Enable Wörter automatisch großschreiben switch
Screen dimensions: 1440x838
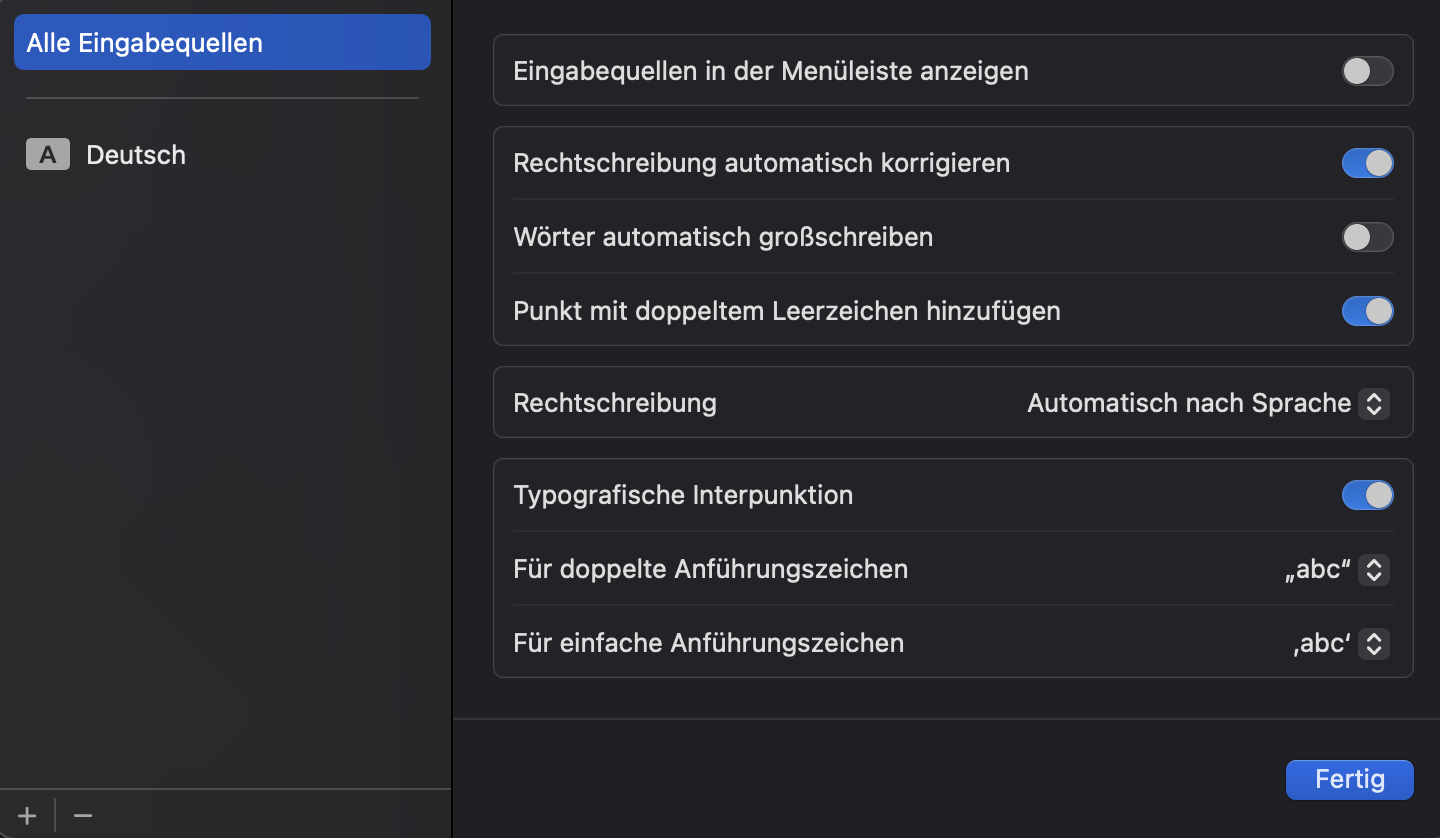click(x=1367, y=237)
